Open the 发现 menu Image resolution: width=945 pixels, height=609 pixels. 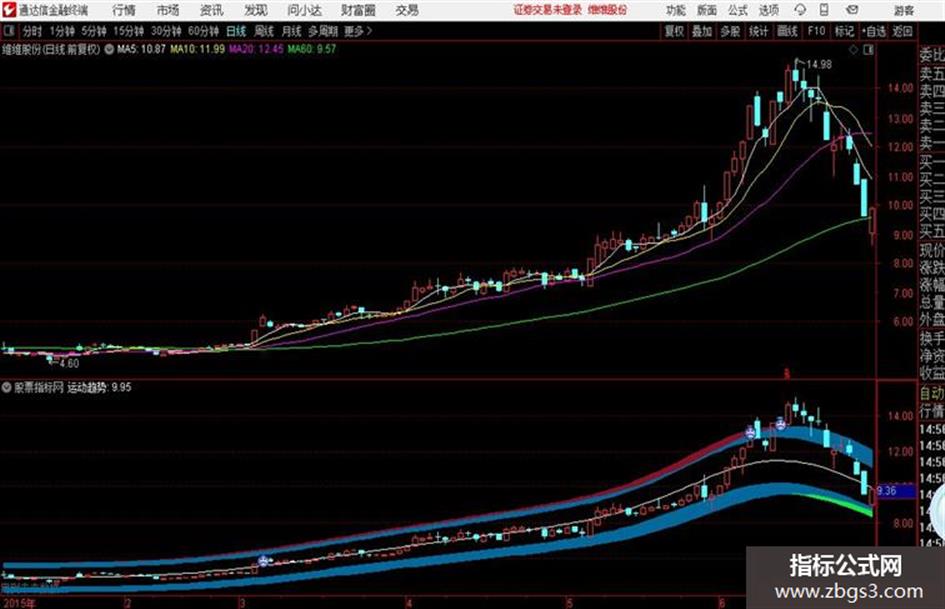pyautogui.click(x=256, y=10)
